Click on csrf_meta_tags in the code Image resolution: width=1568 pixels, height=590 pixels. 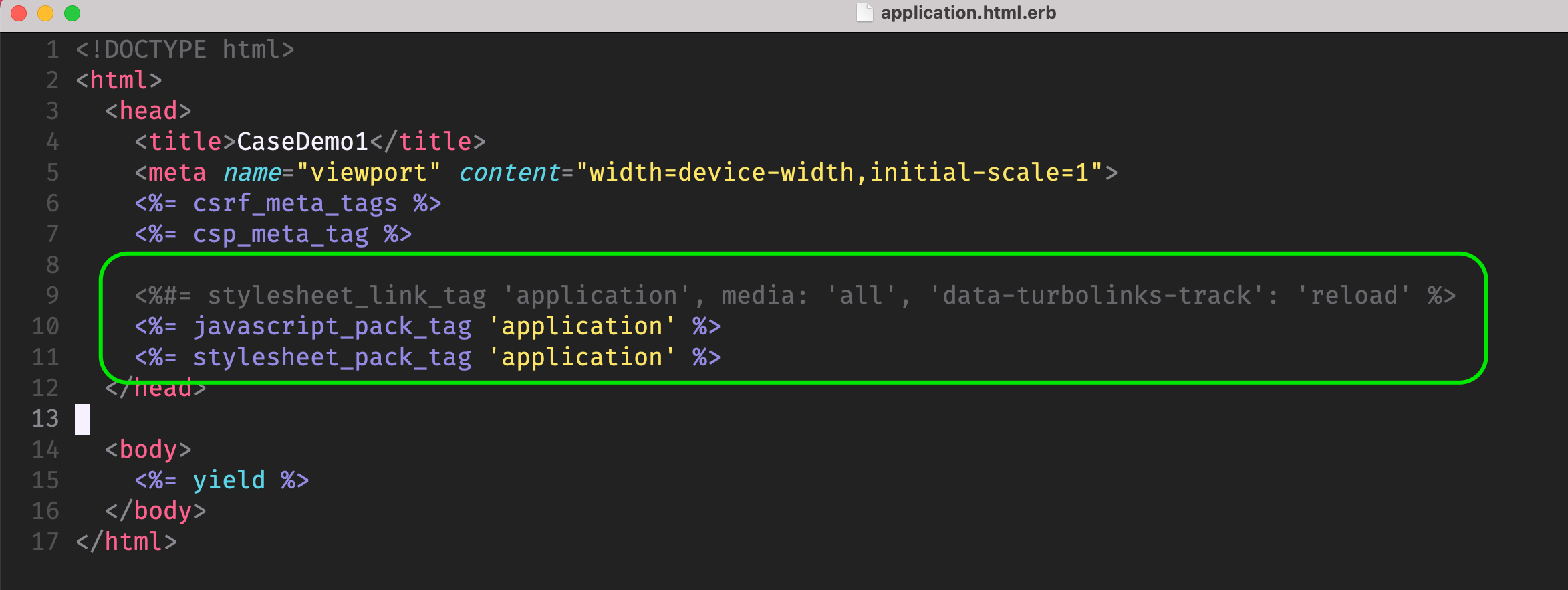295,203
